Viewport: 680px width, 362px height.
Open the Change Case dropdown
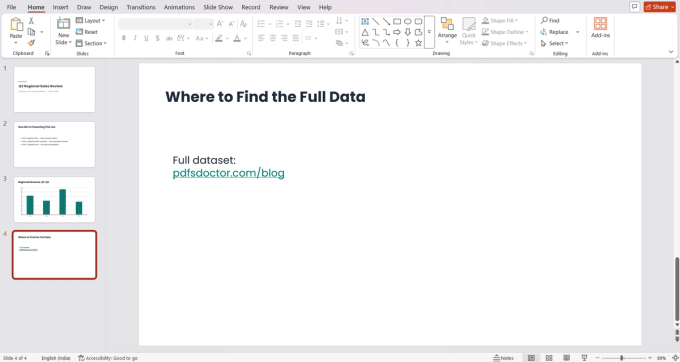click(202, 38)
